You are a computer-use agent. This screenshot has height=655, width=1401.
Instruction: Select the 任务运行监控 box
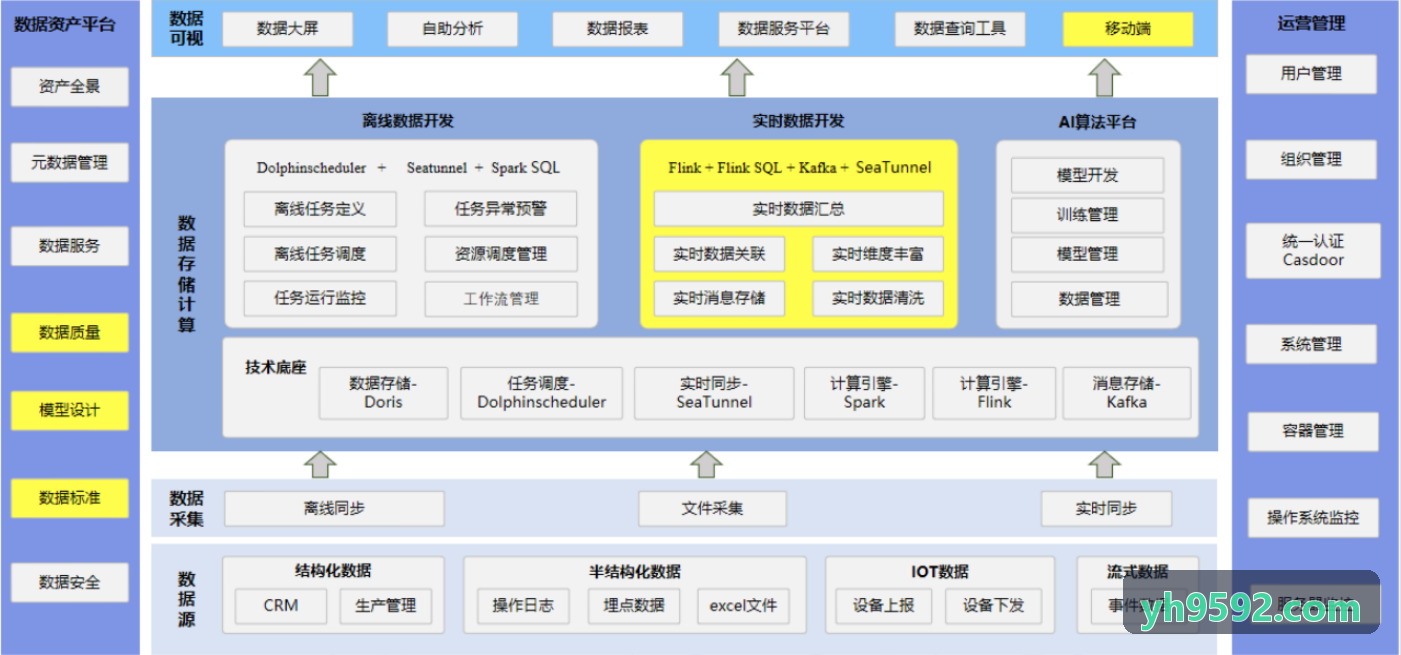pos(320,298)
